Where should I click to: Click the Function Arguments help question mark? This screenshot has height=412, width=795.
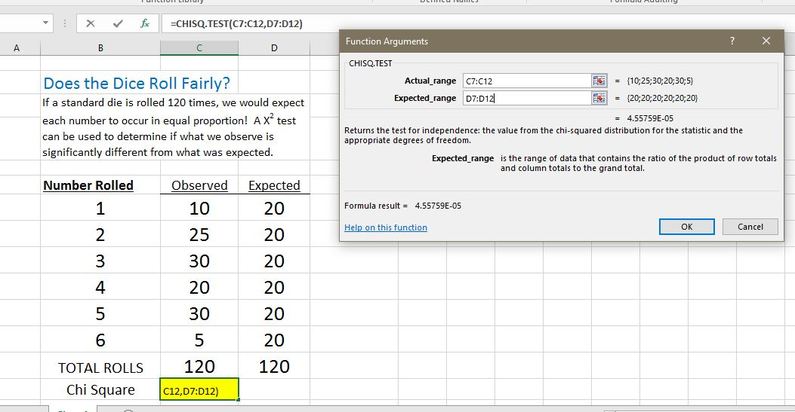(x=735, y=41)
